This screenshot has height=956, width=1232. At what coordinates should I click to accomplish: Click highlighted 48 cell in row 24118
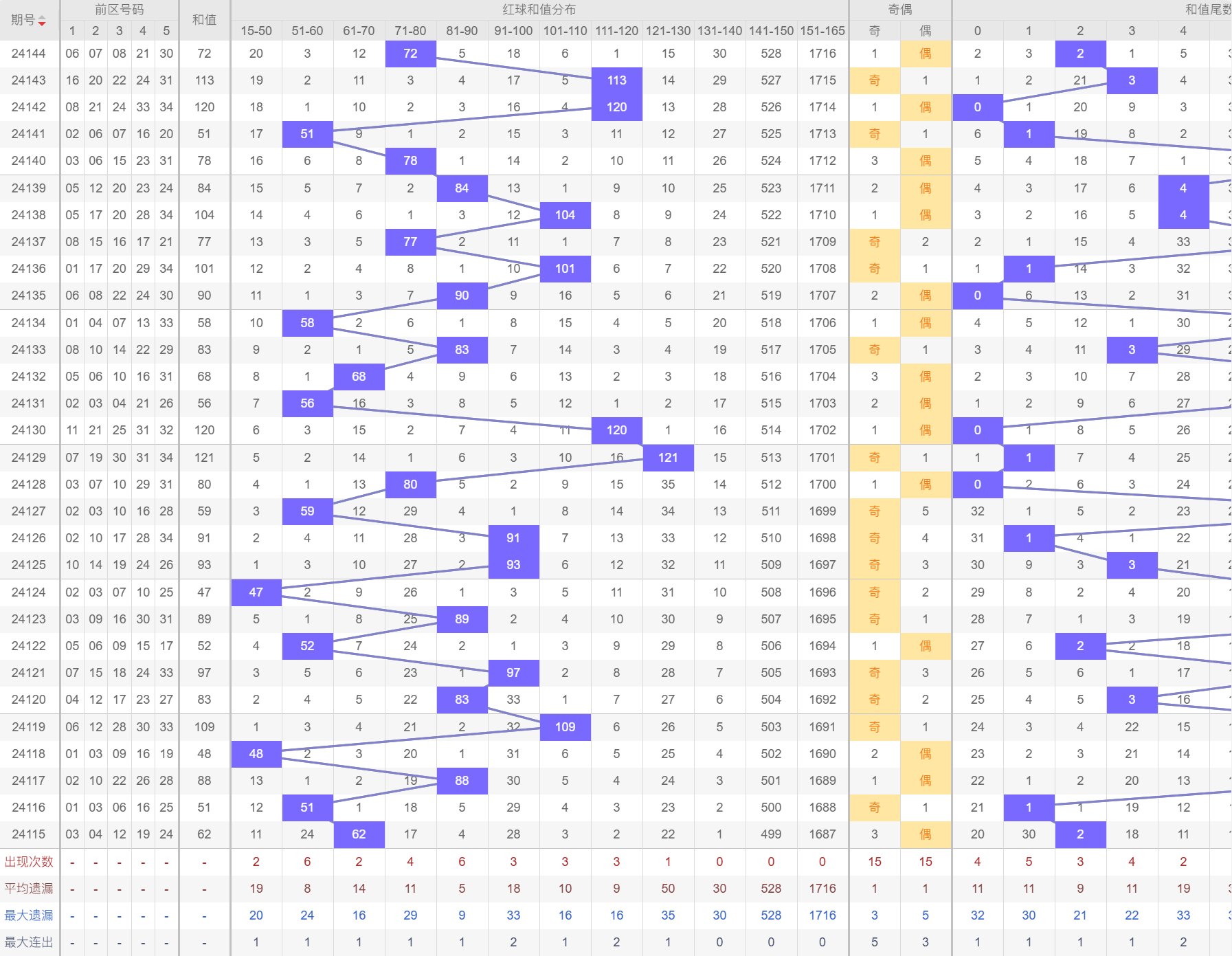(x=256, y=754)
